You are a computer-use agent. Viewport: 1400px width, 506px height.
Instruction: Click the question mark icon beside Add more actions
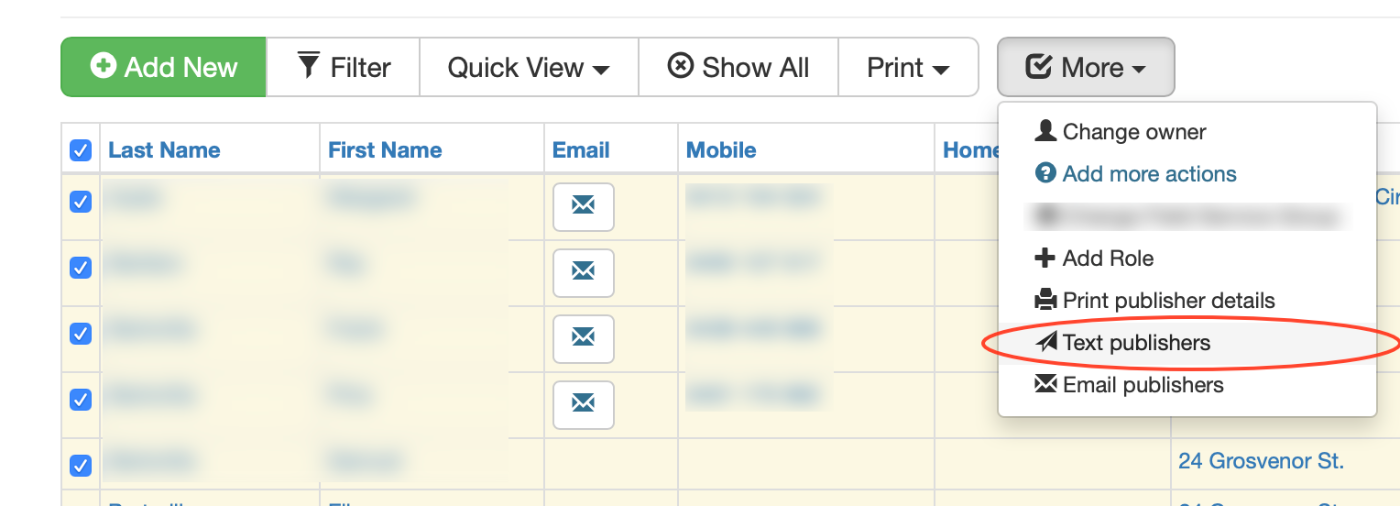[x=1046, y=174]
